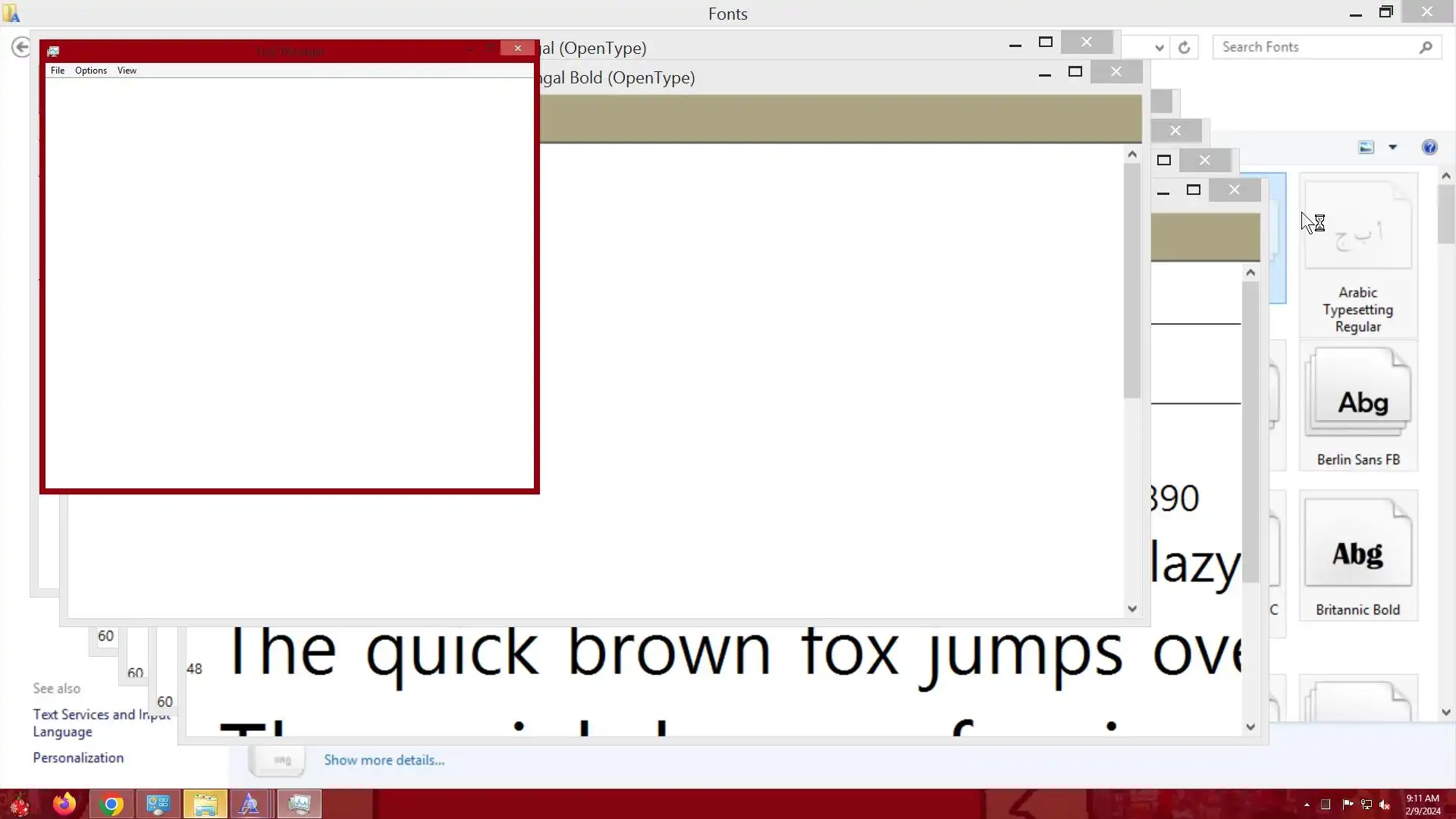The image size is (1456, 819).
Task: Open the Personalization link
Action: [x=78, y=758]
